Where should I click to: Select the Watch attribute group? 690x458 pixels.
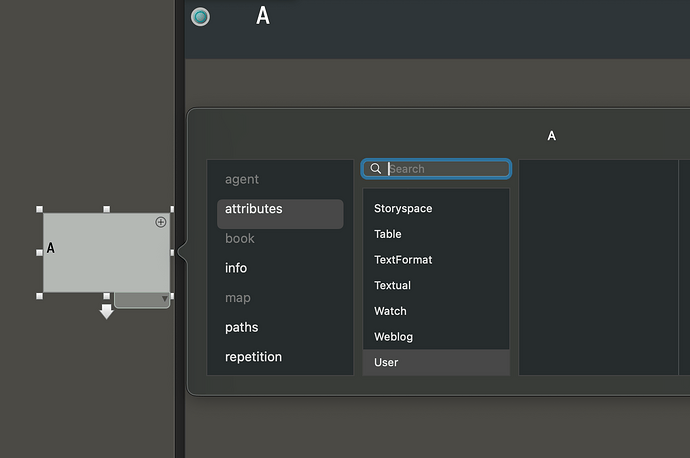tap(390, 311)
